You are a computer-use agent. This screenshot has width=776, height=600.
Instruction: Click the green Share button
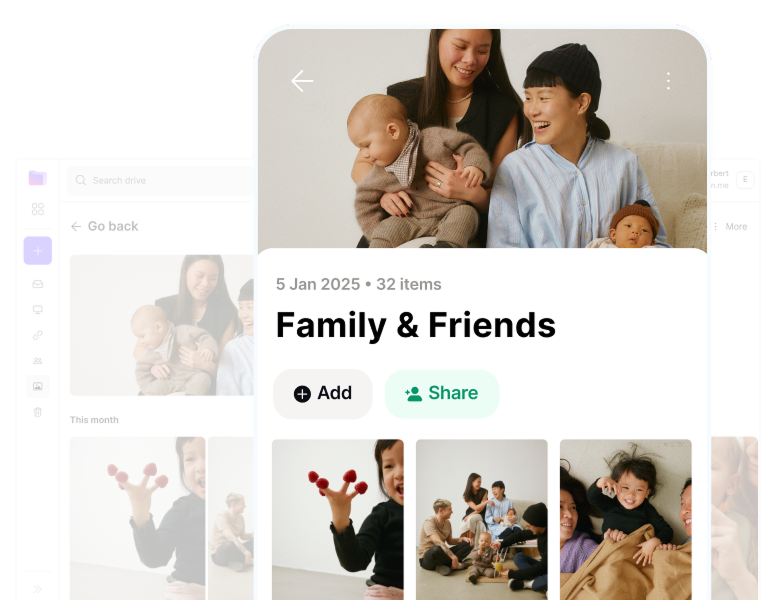(442, 394)
